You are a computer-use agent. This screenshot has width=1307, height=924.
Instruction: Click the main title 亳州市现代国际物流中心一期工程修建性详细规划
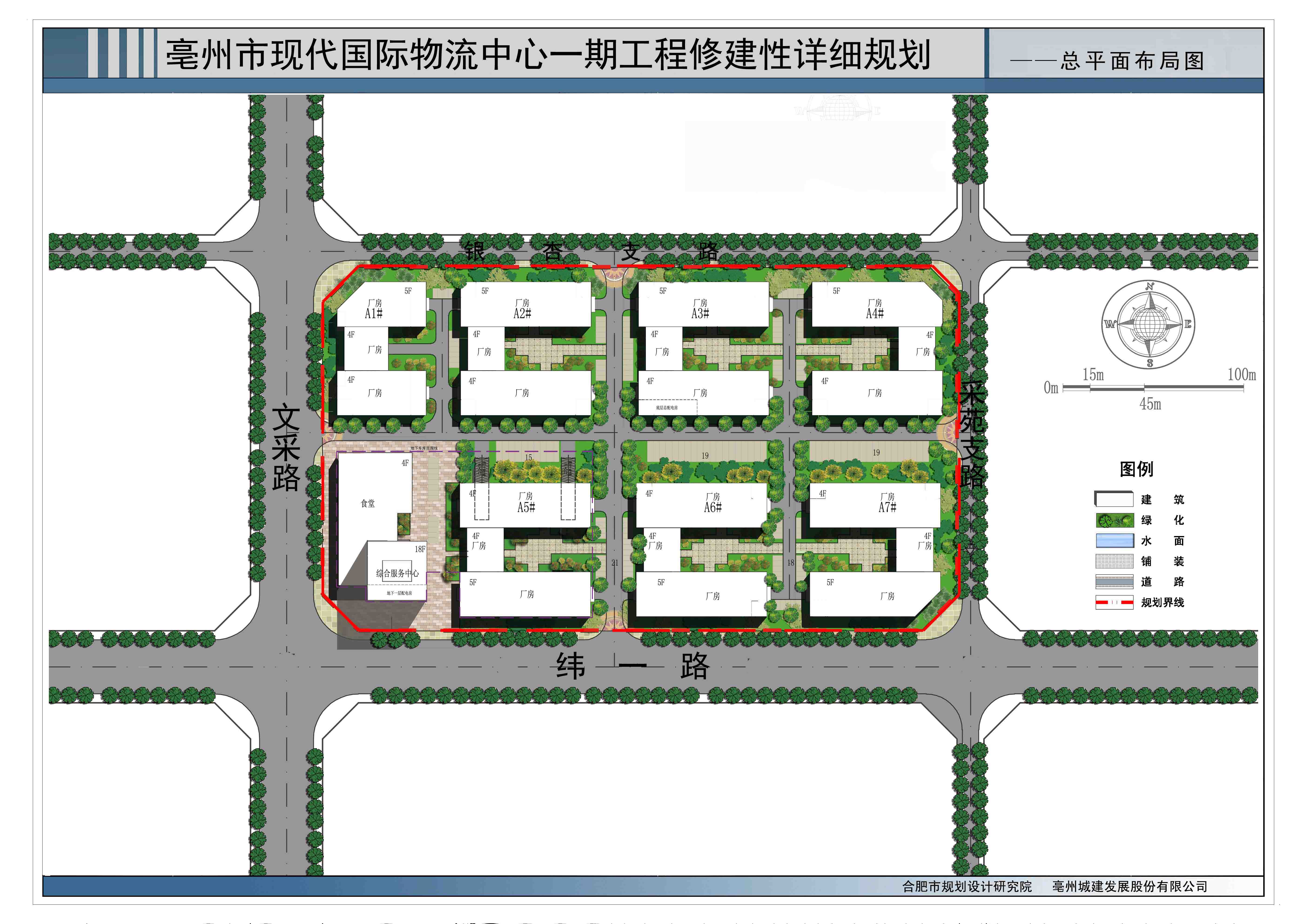(x=548, y=55)
